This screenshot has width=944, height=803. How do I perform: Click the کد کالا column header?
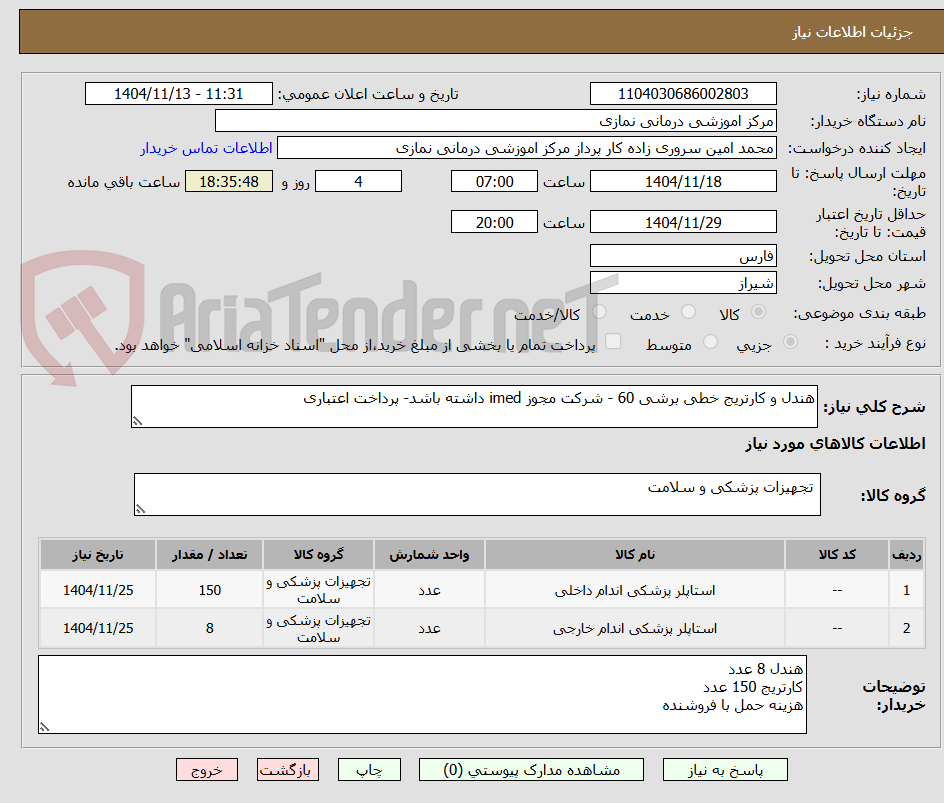(837, 554)
